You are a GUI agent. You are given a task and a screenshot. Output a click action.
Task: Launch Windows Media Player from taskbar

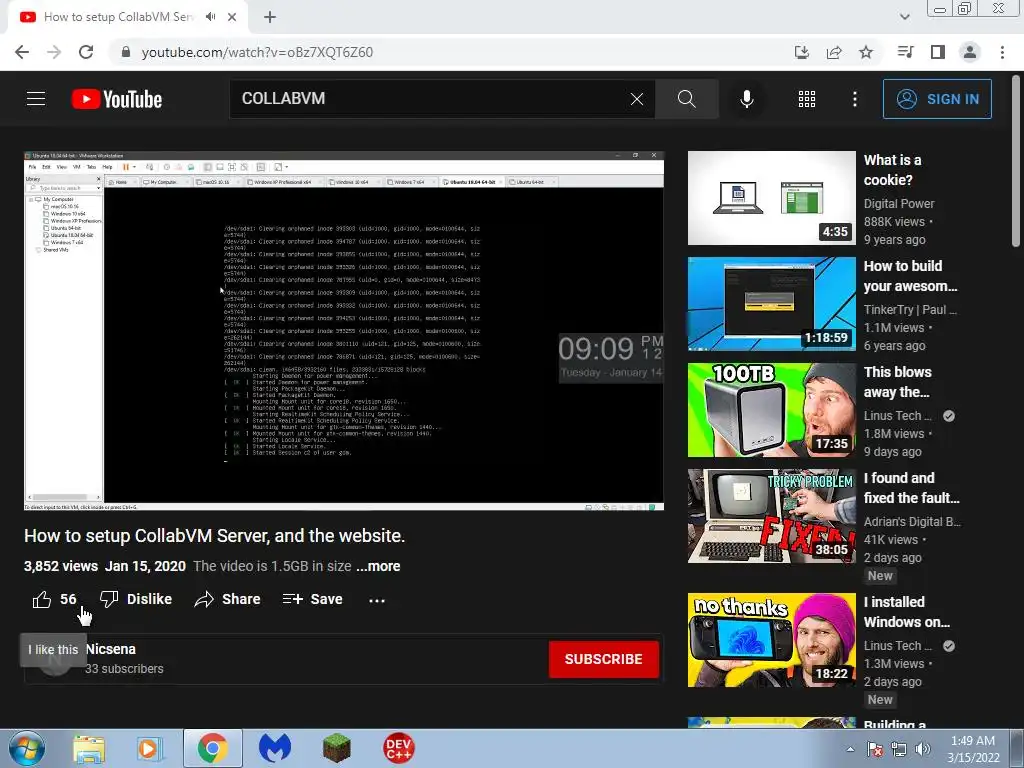coord(150,748)
